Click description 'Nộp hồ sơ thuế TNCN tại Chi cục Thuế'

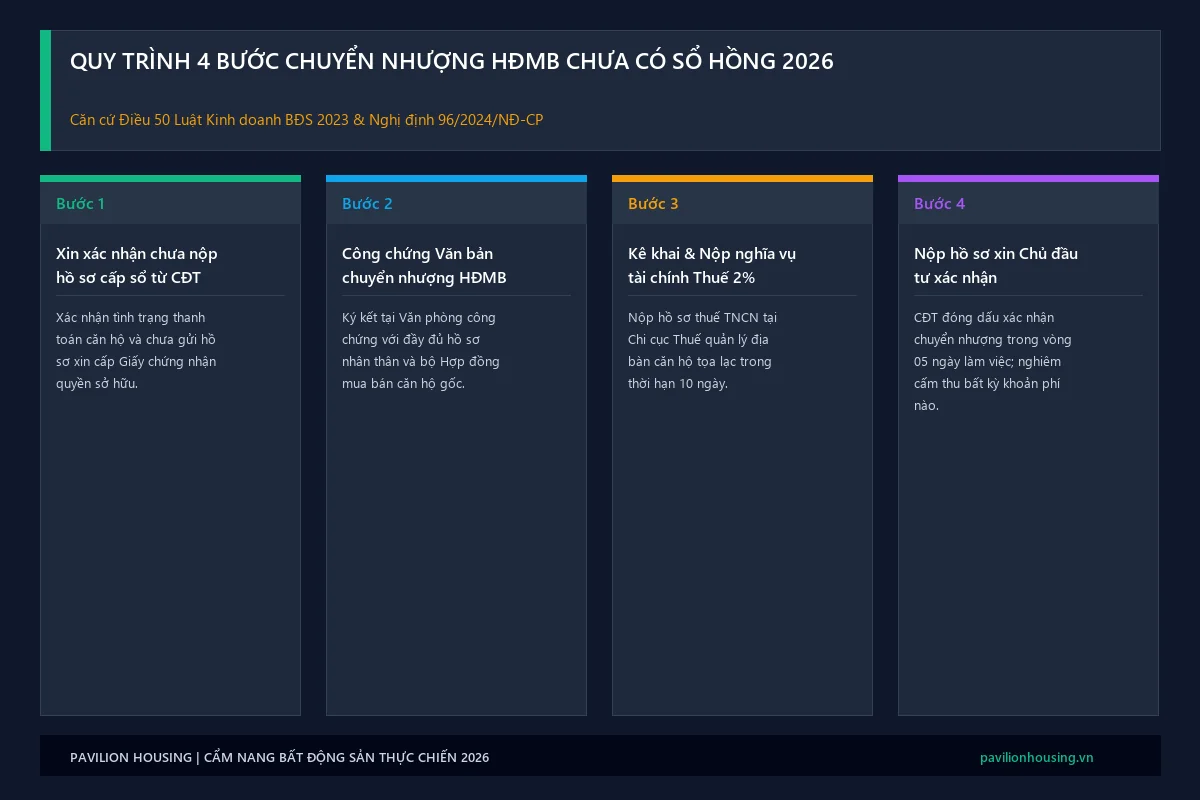click(703, 350)
